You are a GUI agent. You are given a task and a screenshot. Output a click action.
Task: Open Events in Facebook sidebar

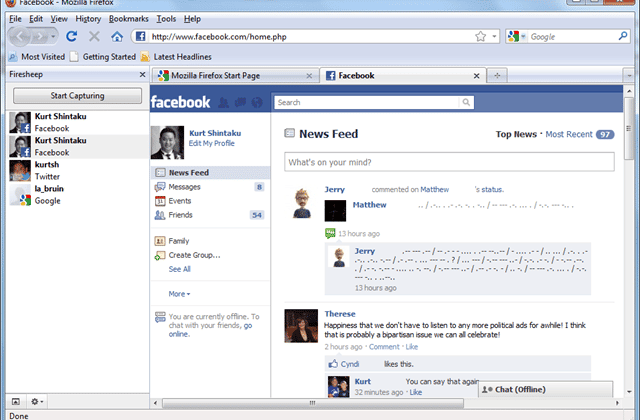[210, 201]
